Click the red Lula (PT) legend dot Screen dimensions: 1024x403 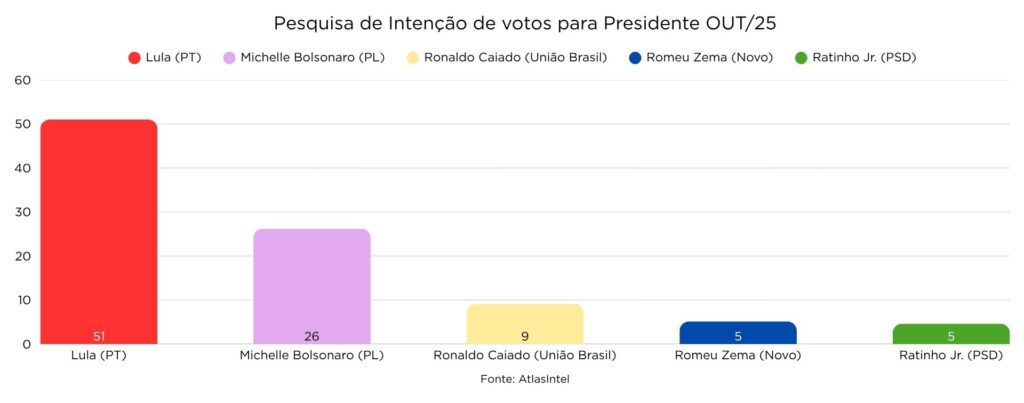click(134, 57)
